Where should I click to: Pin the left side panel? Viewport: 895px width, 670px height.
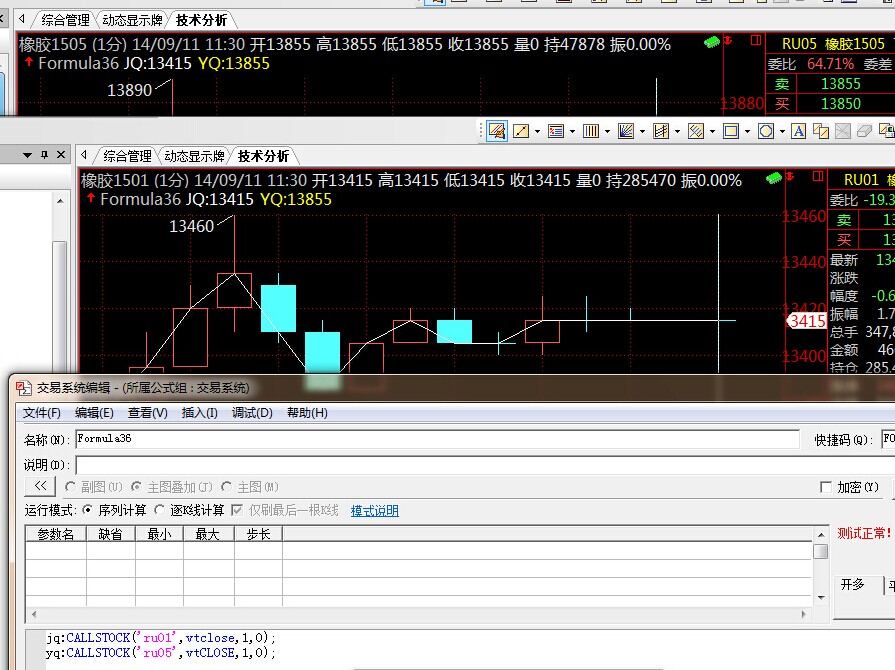pyautogui.click(x=44, y=155)
